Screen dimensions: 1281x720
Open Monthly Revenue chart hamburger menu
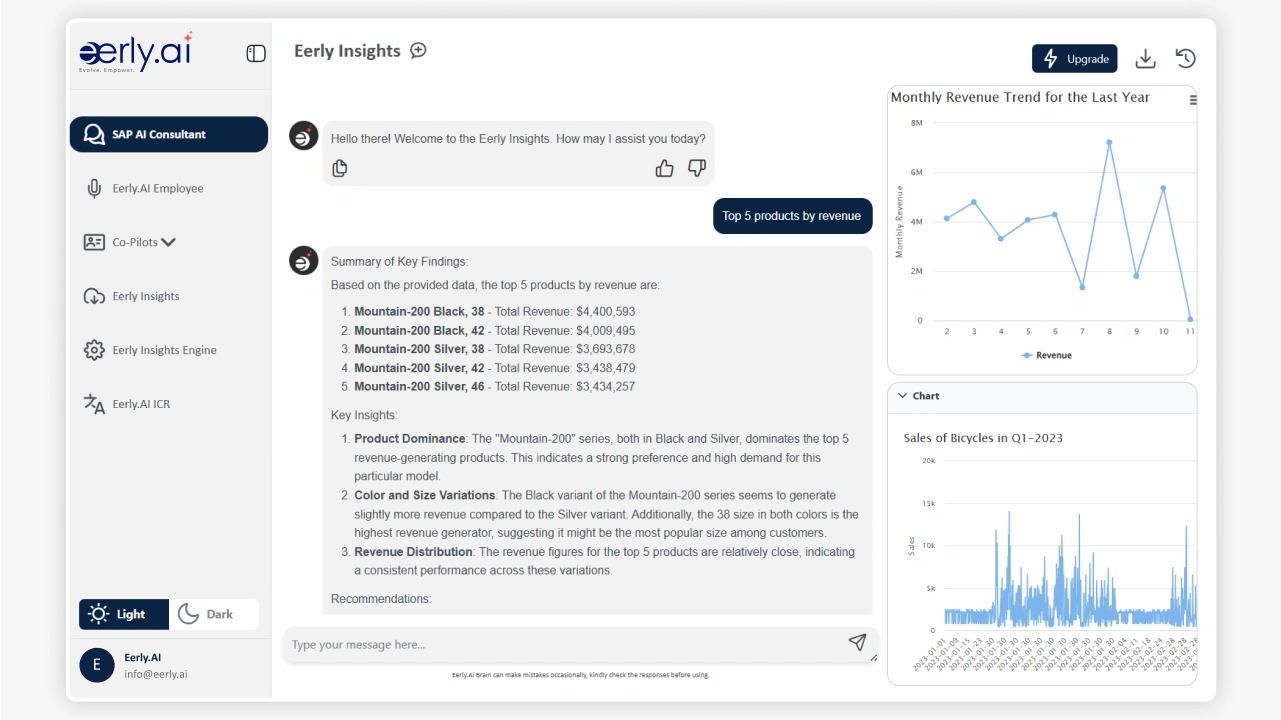tap(1192, 100)
